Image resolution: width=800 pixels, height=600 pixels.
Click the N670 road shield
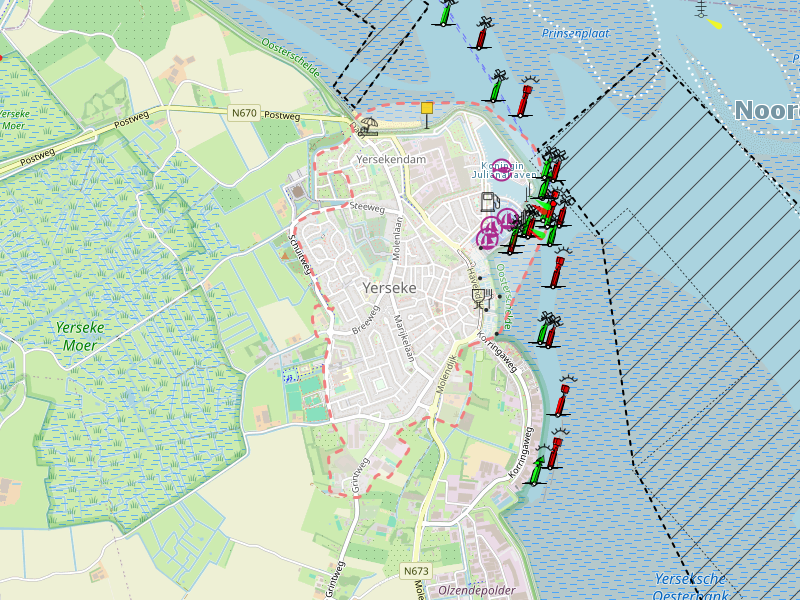(244, 113)
